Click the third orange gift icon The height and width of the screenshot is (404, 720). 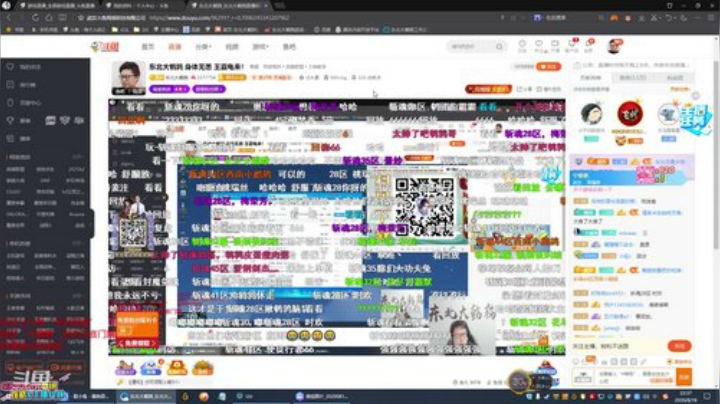[x=177, y=368]
